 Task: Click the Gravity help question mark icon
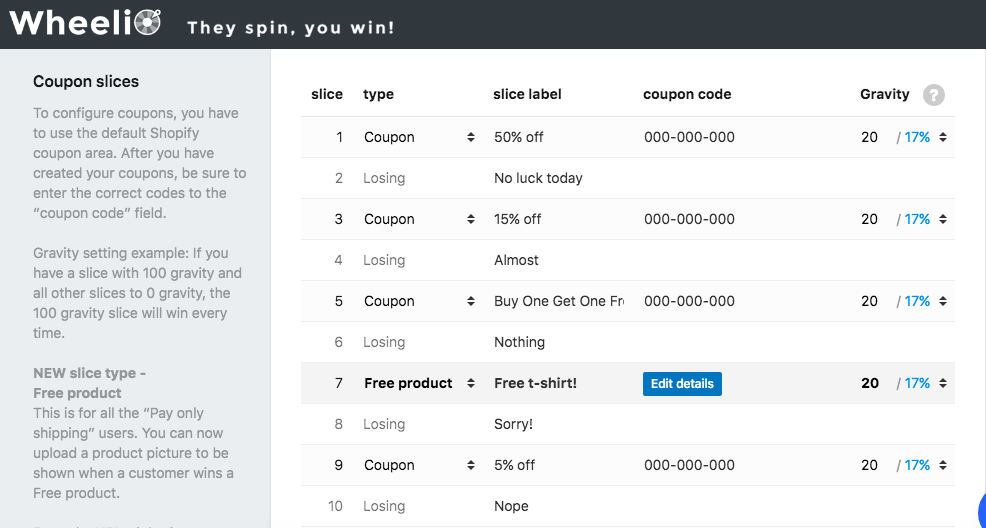pyautogui.click(x=934, y=95)
